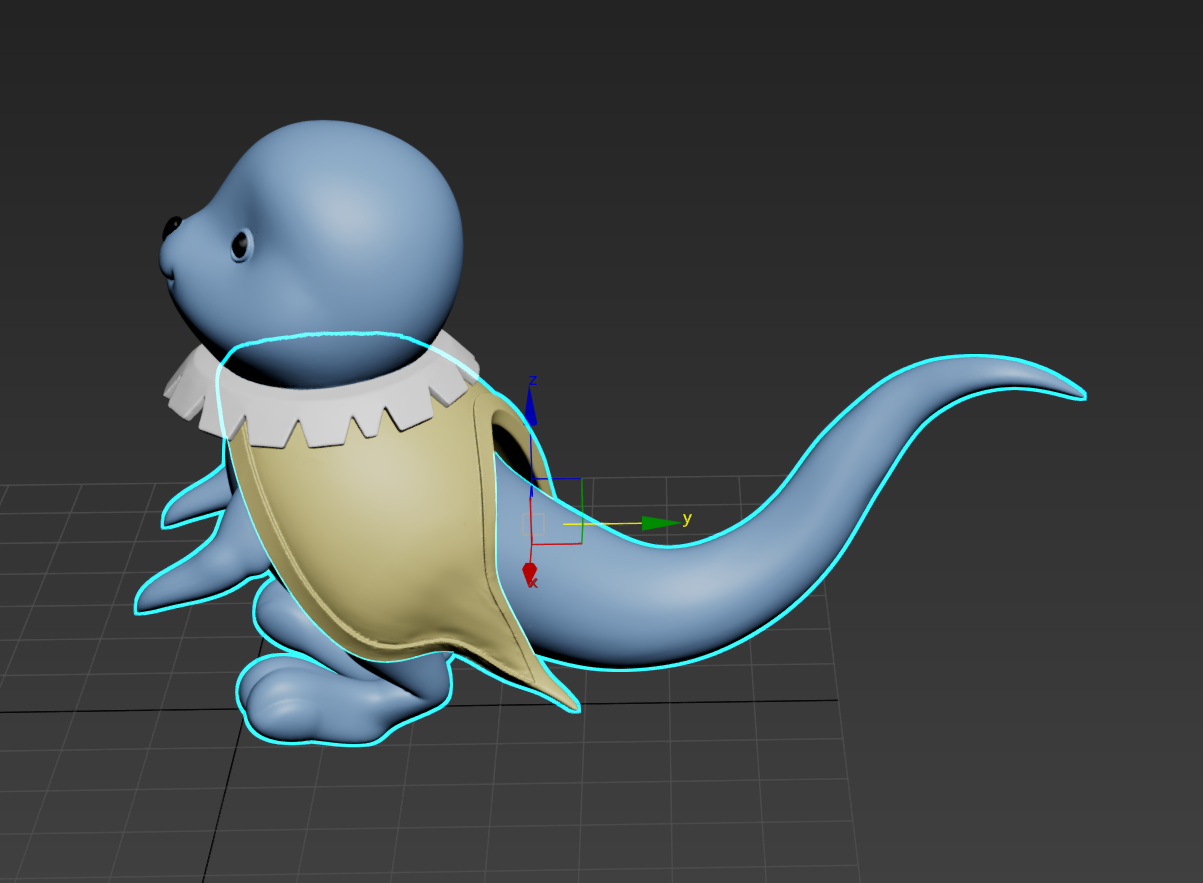Select the character's black nose
Image resolution: width=1203 pixels, height=883 pixels.
coord(171,228)
